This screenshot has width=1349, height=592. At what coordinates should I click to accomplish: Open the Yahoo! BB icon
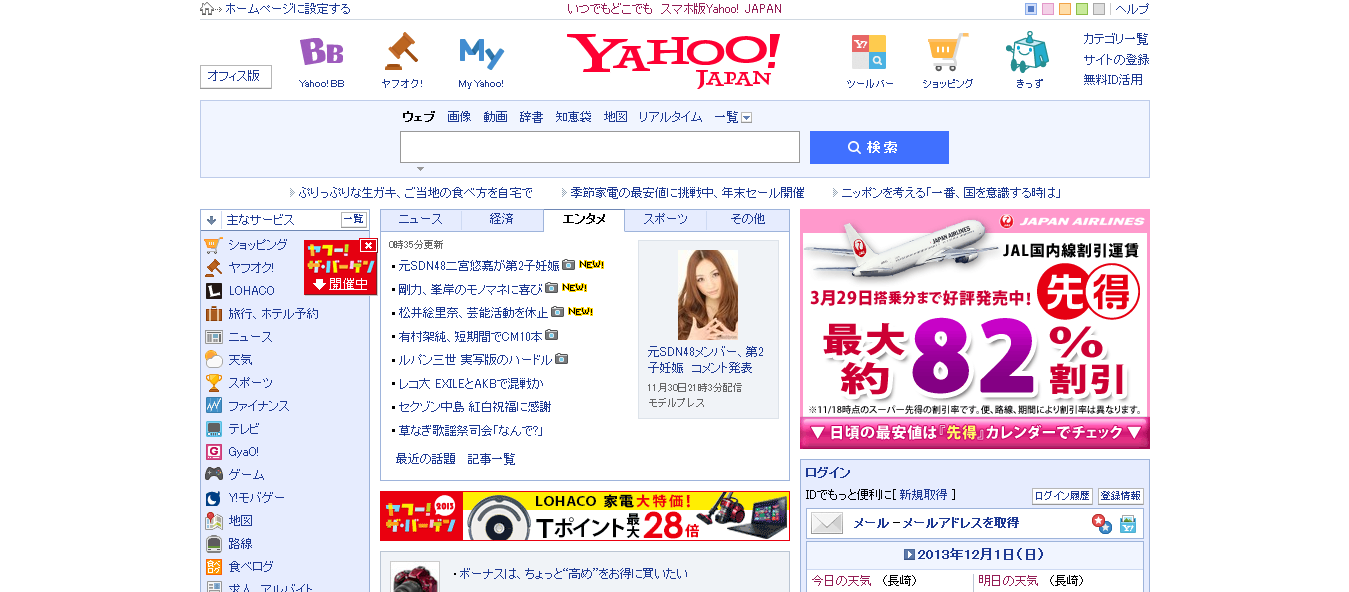point(321,52)
